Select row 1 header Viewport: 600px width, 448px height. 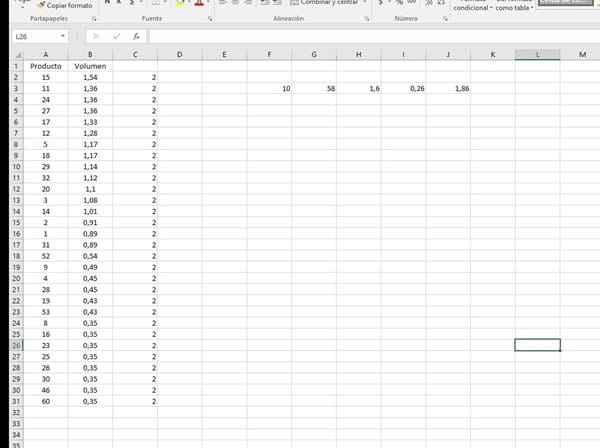pos(16,66)
